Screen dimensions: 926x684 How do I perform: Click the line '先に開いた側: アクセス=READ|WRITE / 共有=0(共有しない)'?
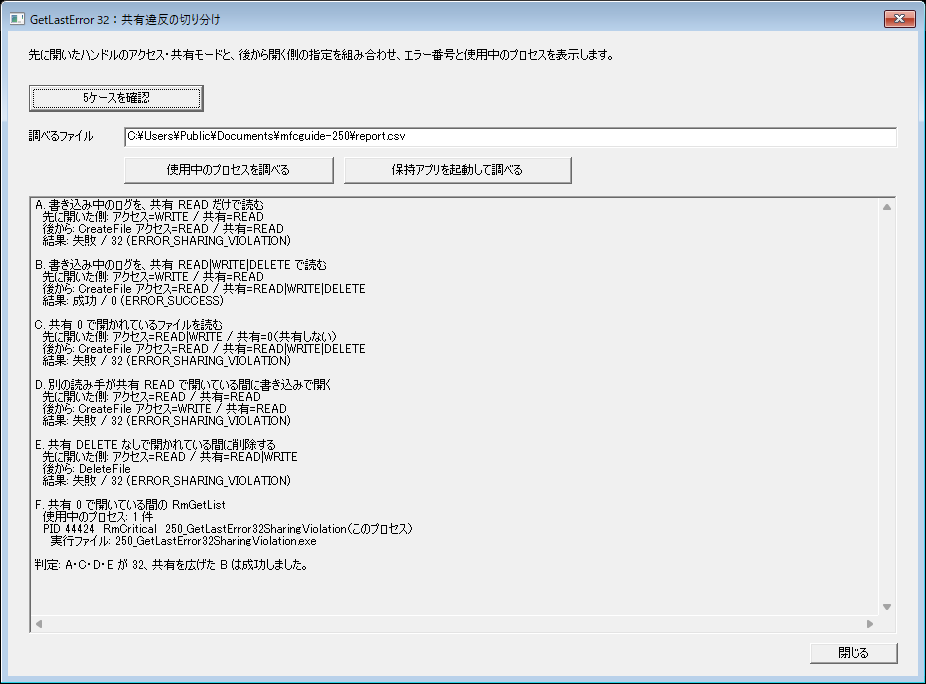point(190,337)
